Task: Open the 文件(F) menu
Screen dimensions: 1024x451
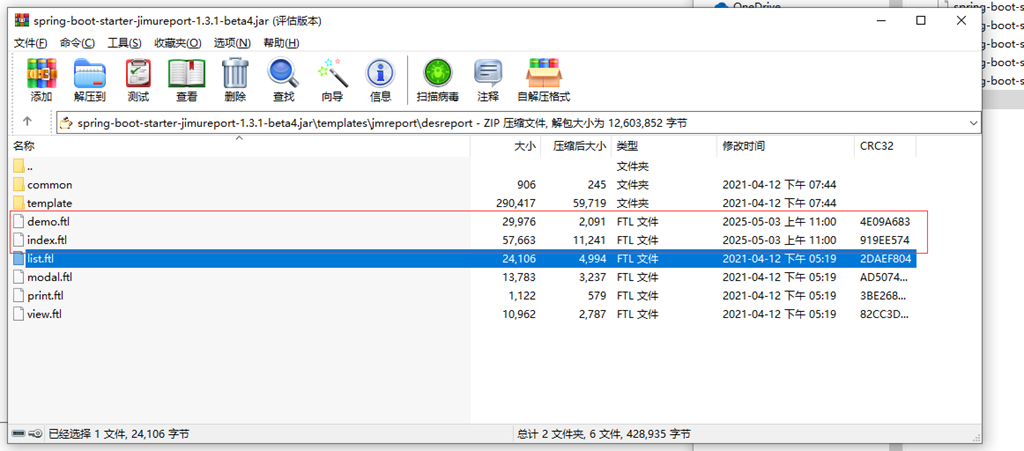Action: click(x=31, y=43)
